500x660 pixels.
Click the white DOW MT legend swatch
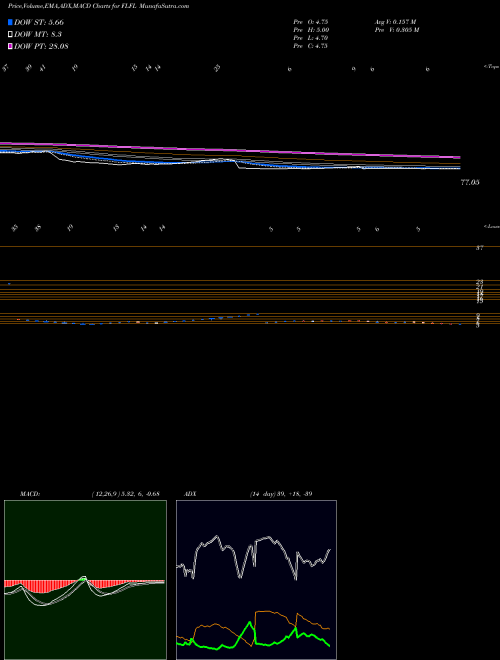tap(10, 35)
